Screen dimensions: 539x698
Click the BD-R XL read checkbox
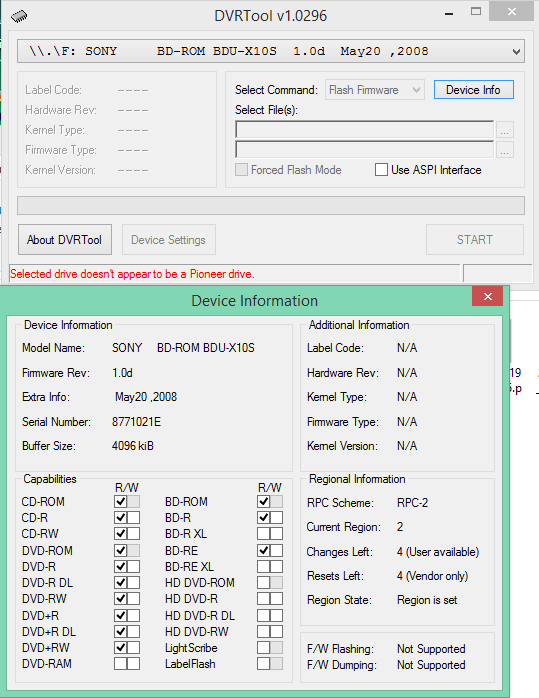click(x=263, y=534)
